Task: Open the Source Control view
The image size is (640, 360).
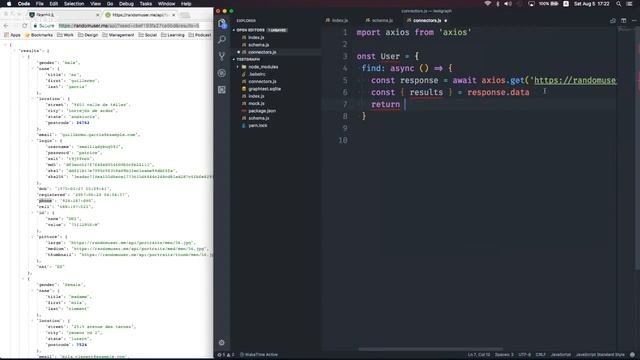Action: point(222,56)
